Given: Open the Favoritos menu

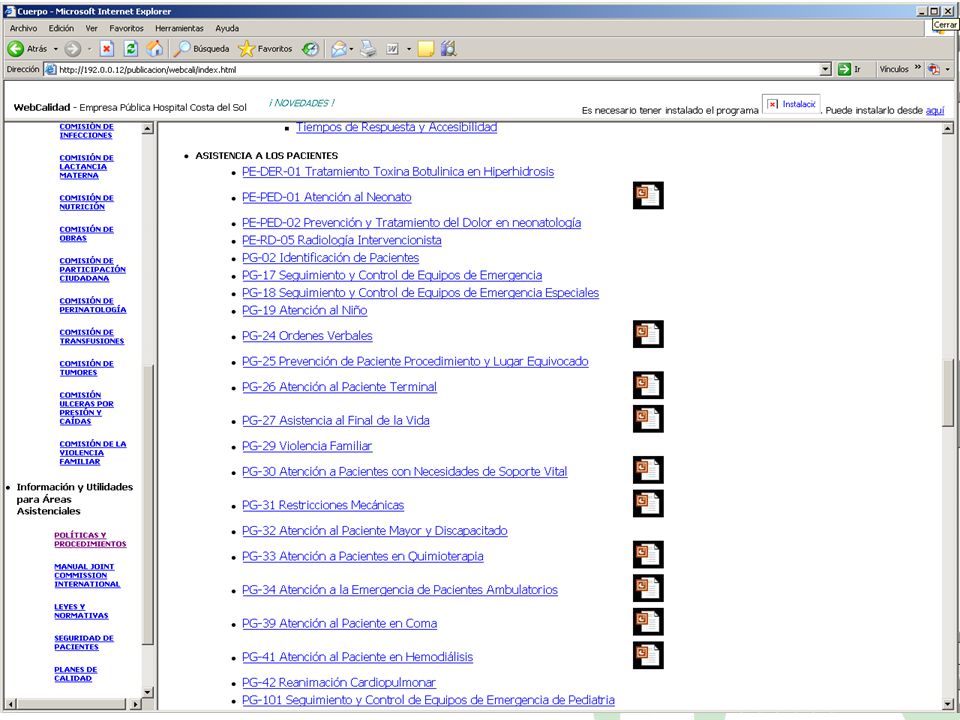Looking at the screenshot, I should [x=126, y=28].
